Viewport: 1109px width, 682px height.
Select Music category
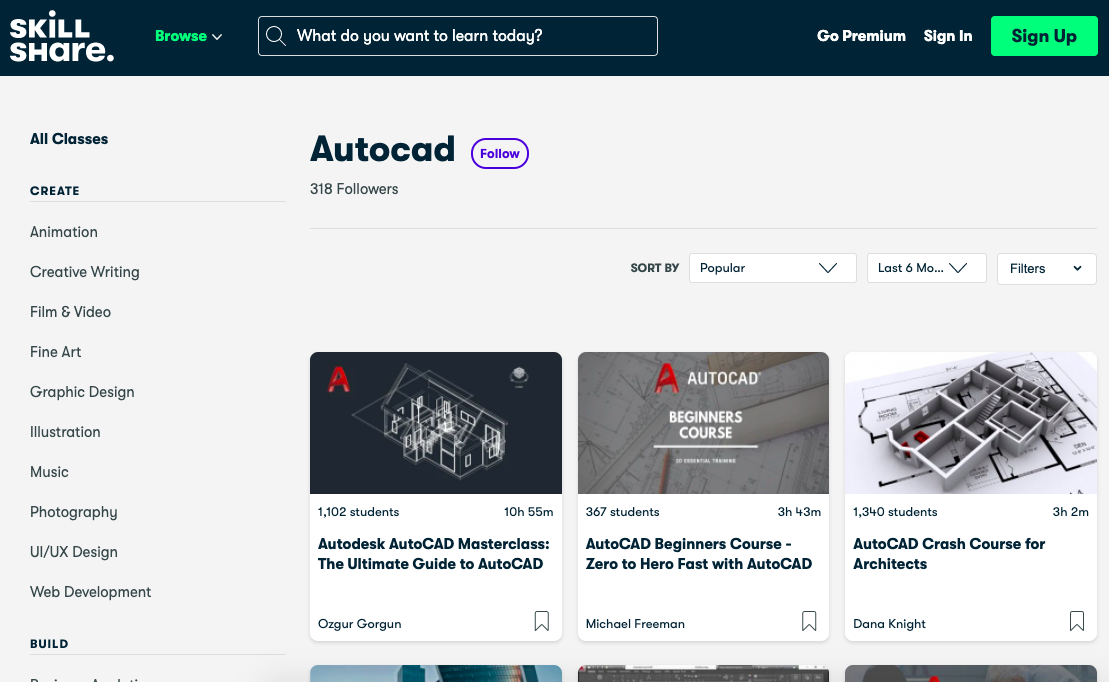point(49,472)
